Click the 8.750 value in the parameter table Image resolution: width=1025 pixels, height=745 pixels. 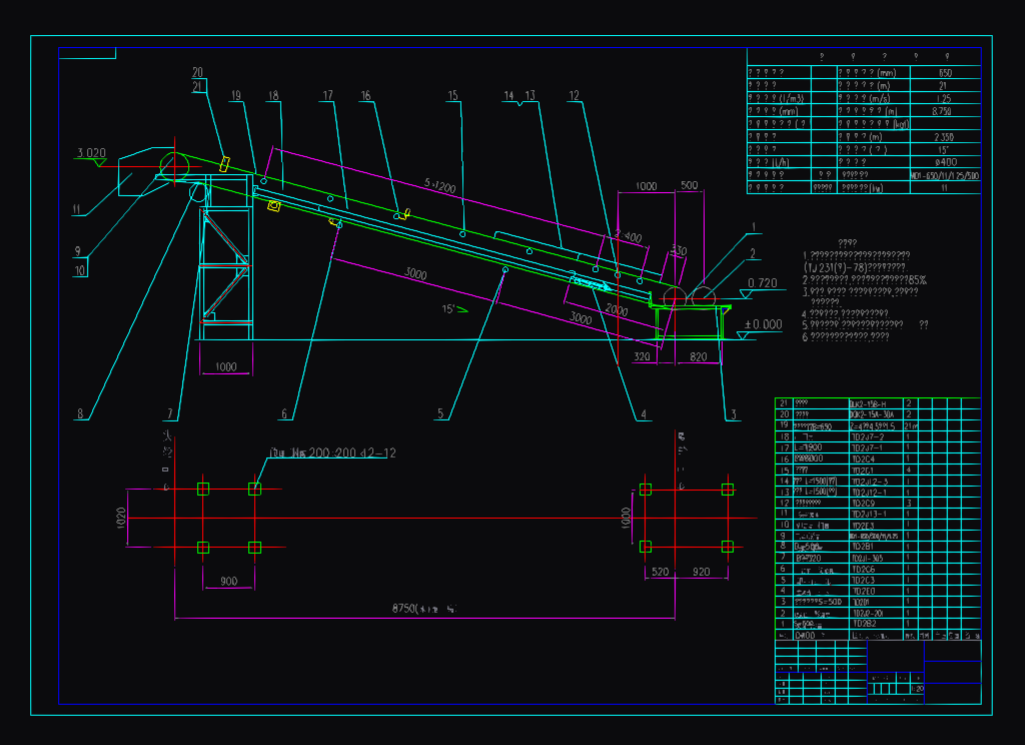[x=941, y=111]
